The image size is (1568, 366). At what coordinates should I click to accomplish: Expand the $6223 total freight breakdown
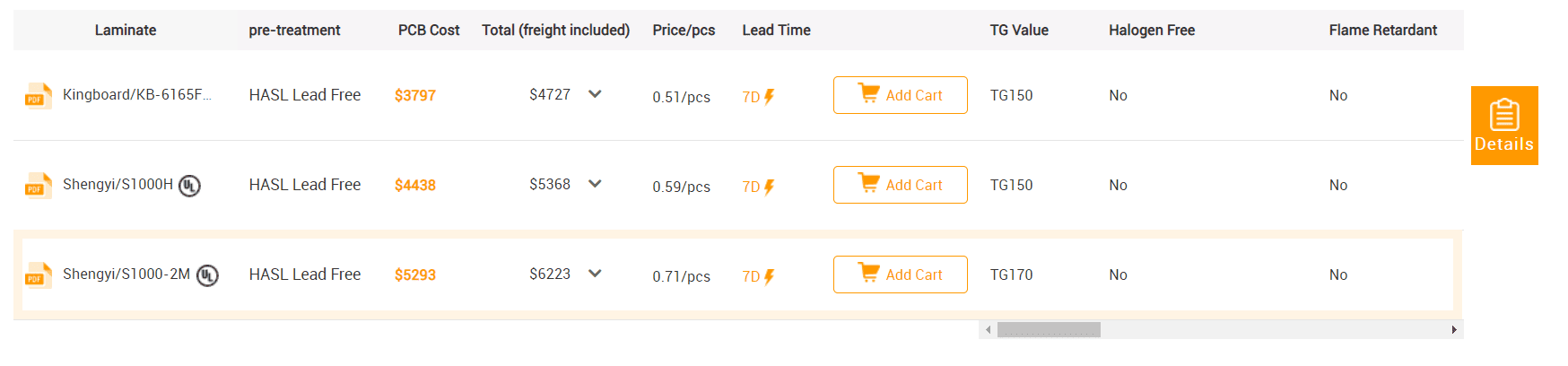(595, 274)
